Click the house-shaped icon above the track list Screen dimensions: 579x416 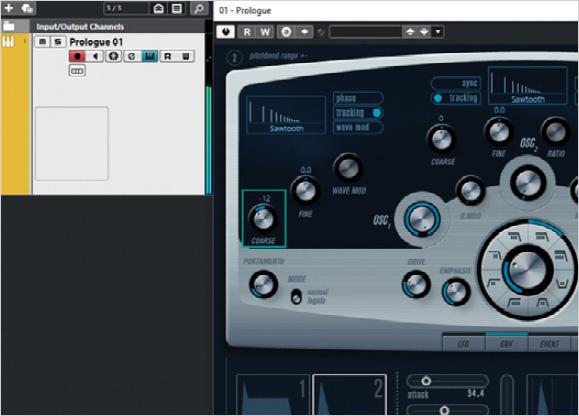158,8
